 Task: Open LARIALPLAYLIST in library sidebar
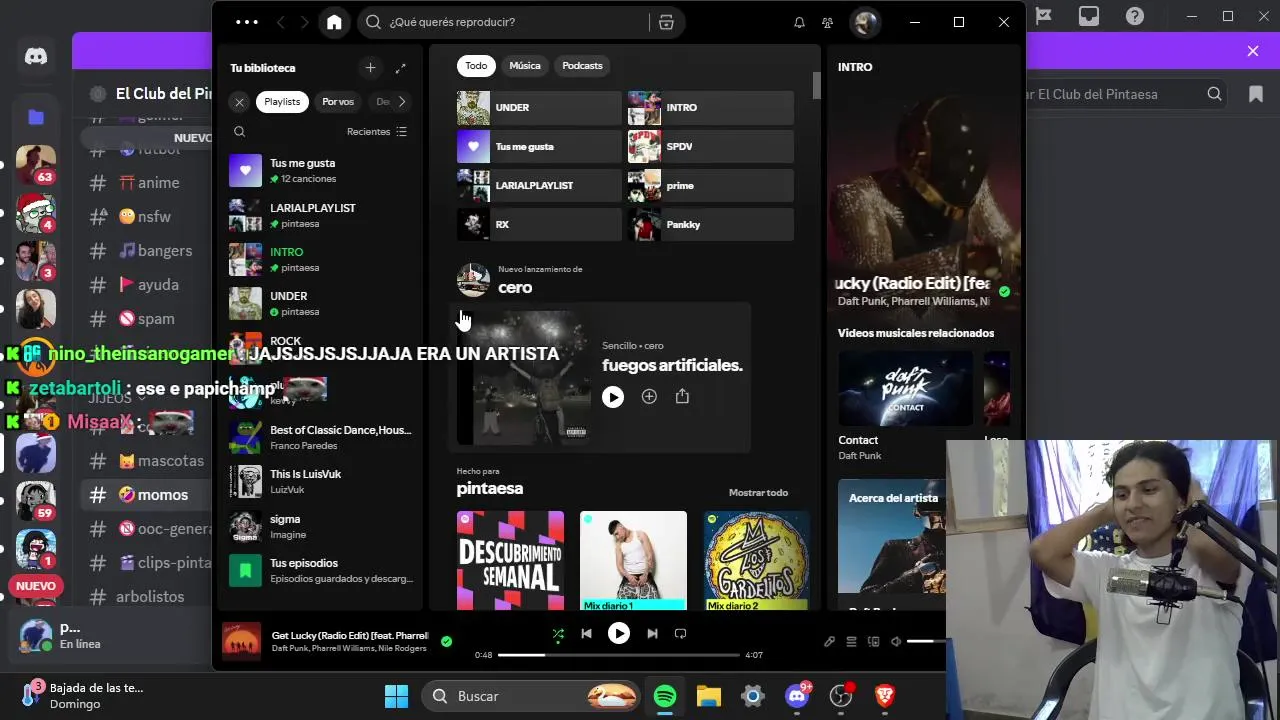(x=322, y=215)
